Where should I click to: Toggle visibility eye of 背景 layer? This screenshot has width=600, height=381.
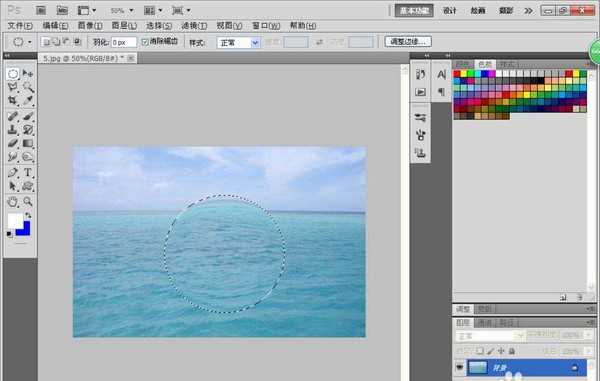(x=459, y=368)
